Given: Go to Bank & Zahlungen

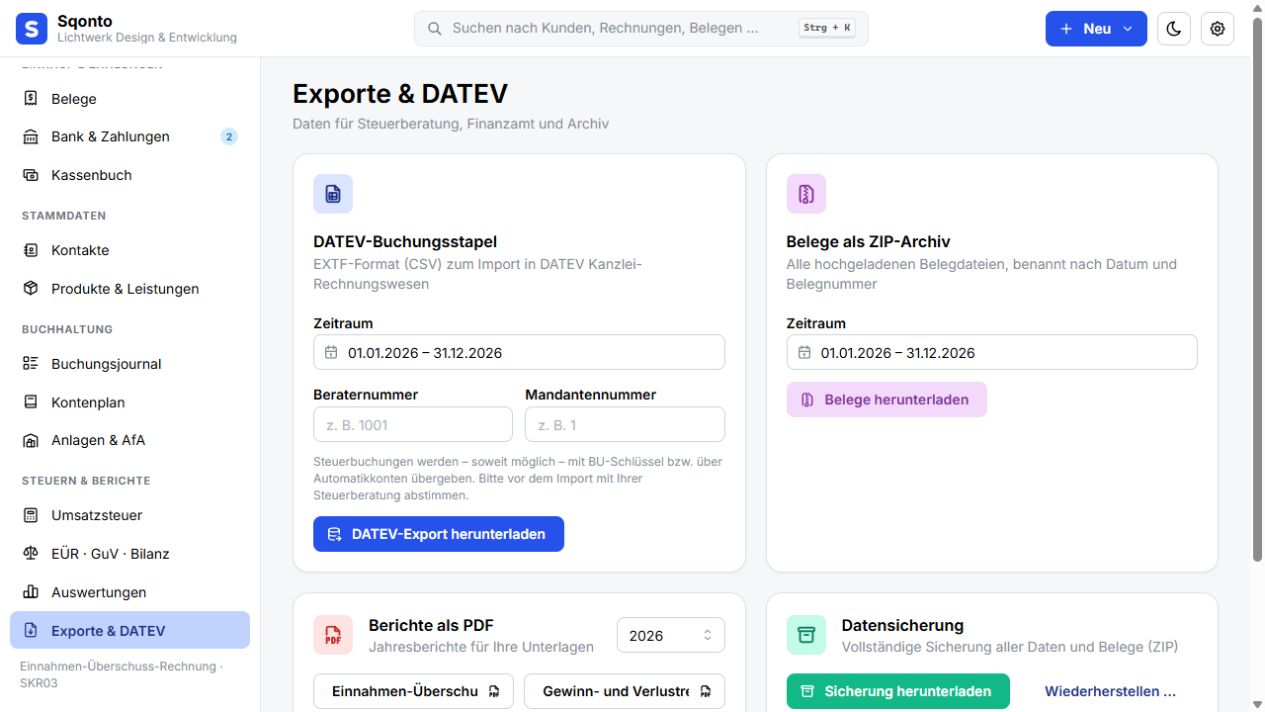Looking at the screenshot, I should (130, 137).
